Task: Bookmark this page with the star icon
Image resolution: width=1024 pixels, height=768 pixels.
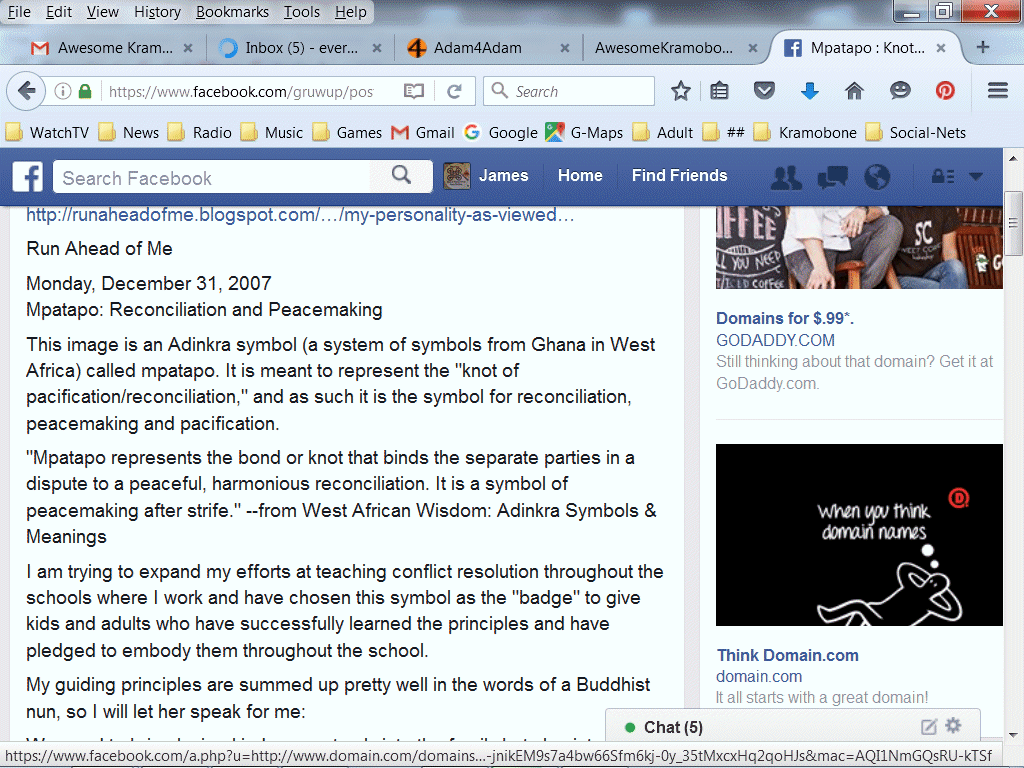Action: tap(680, 91)
